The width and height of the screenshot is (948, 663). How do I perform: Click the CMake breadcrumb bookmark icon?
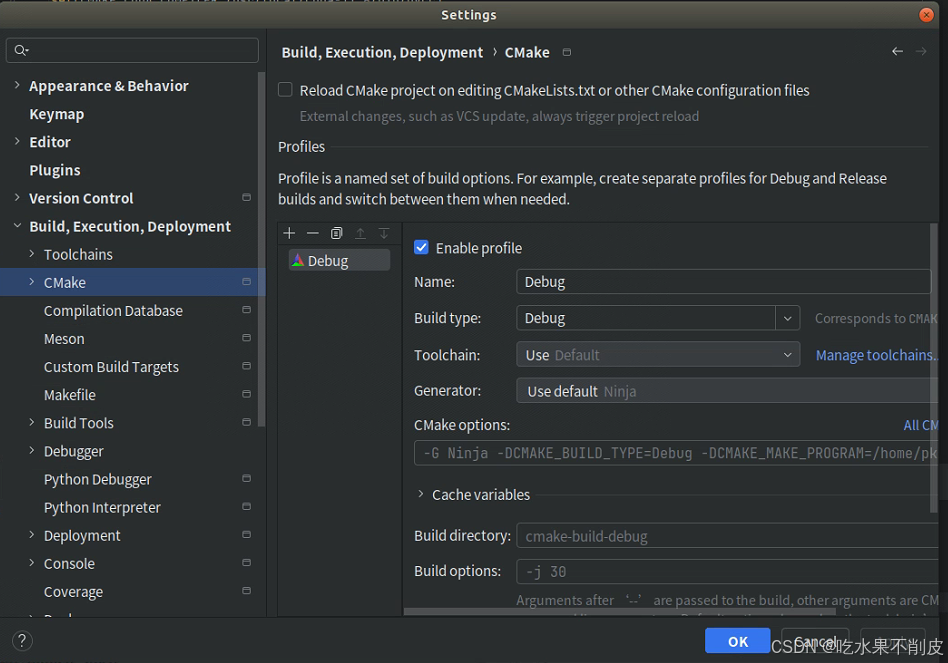coord(566,52)
